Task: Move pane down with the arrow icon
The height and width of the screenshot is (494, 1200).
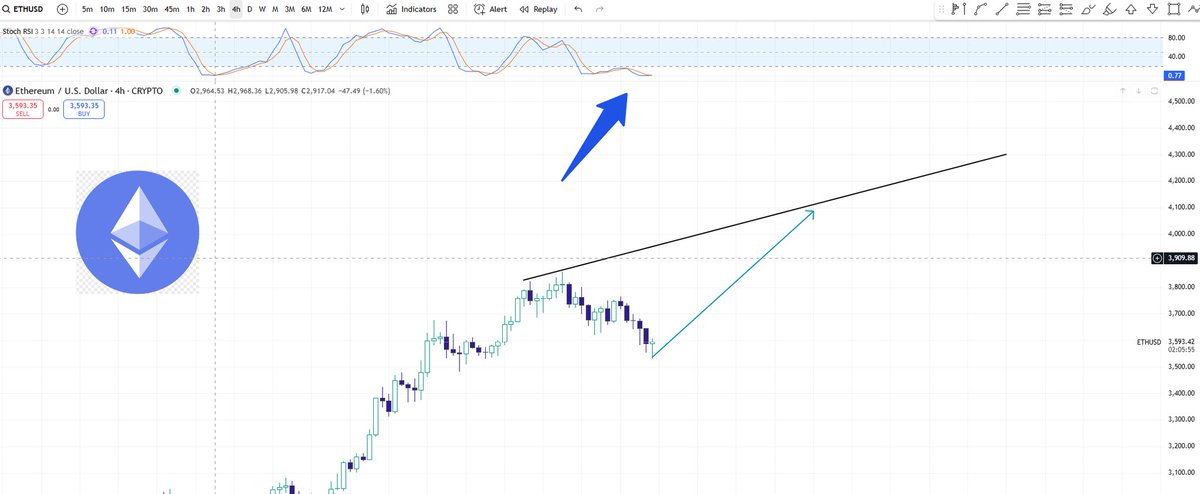Action: pyautogui.click(x=1139, y=91)
